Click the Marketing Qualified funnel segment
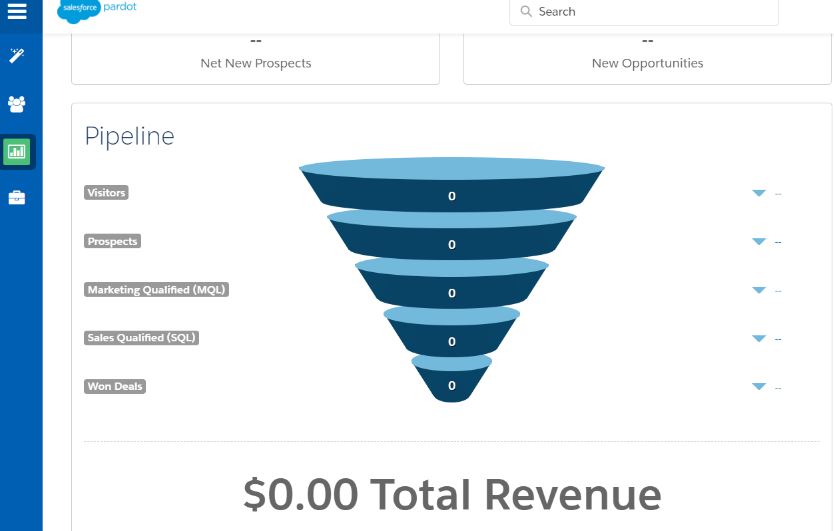 [x=452, y=283]
